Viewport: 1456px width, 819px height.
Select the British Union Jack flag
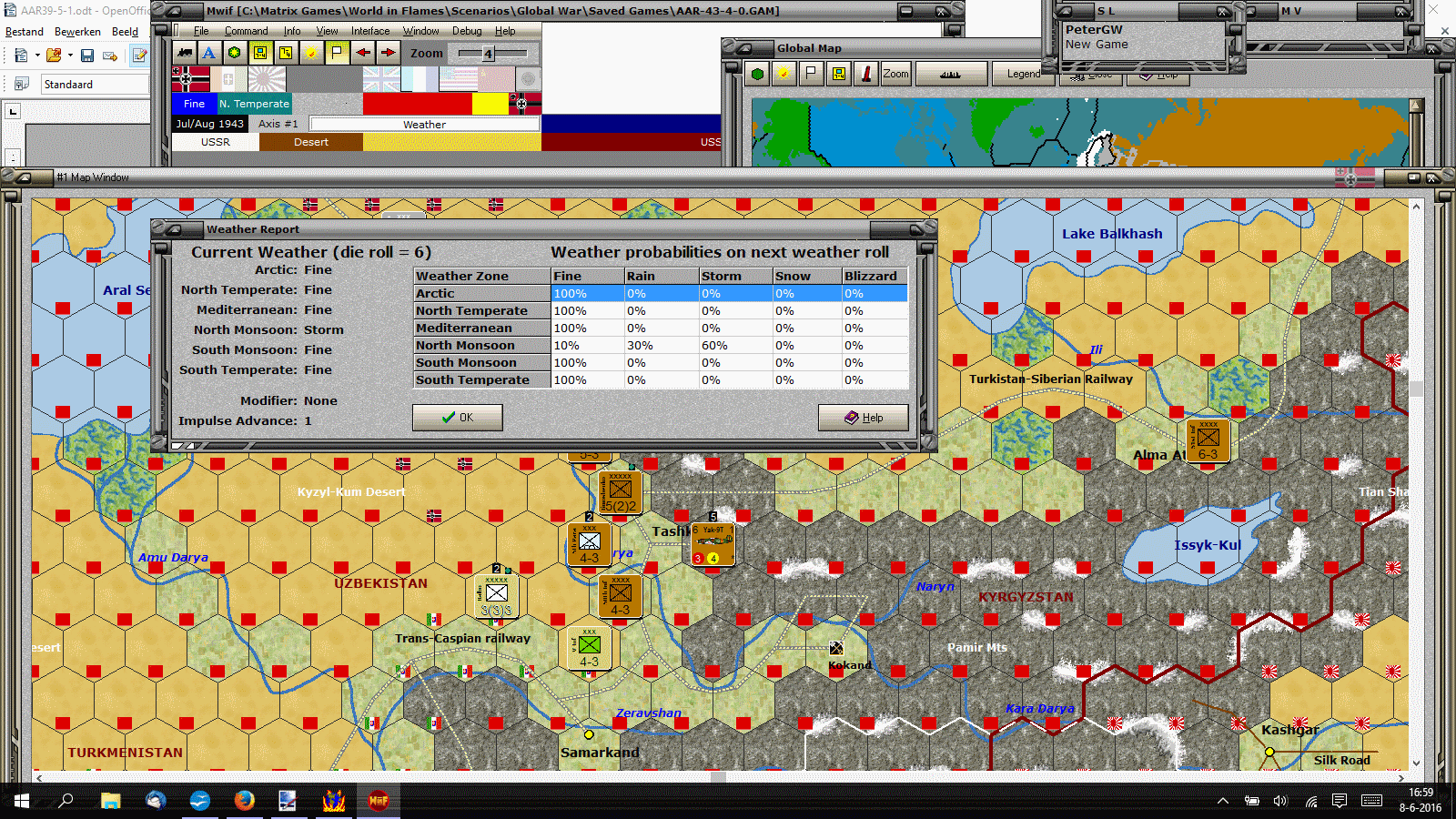(x=381, y=79)
